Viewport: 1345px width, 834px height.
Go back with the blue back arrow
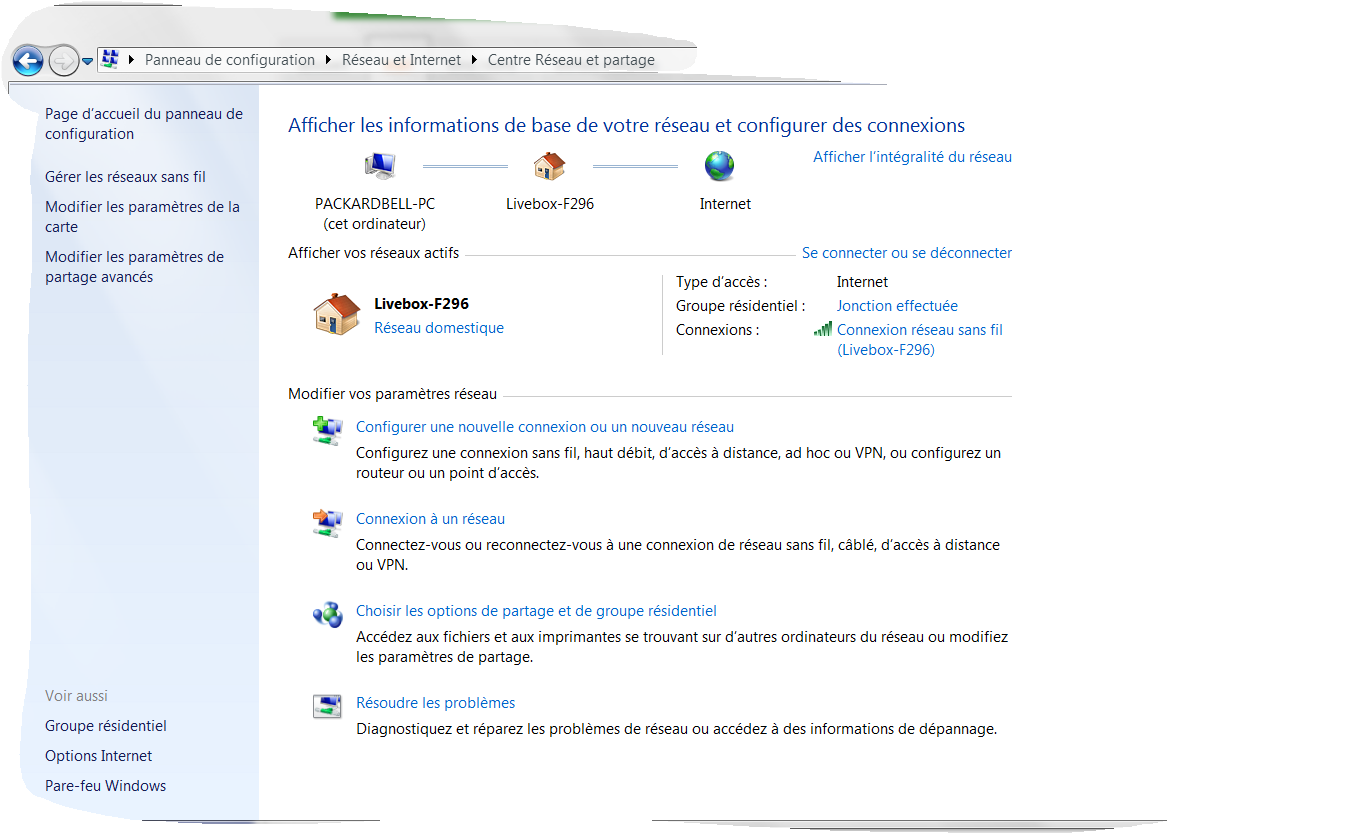28,61
